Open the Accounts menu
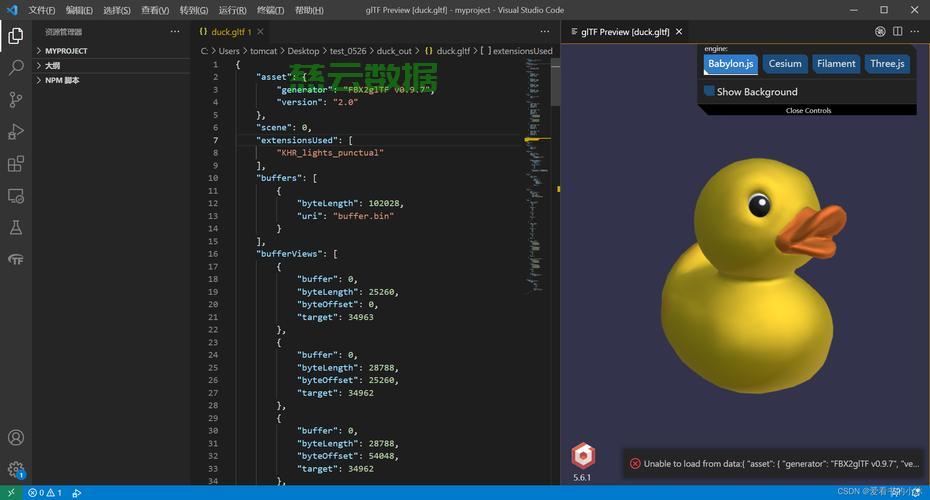The width and height of the screenshot is (930, 500). tap(16, 437)
